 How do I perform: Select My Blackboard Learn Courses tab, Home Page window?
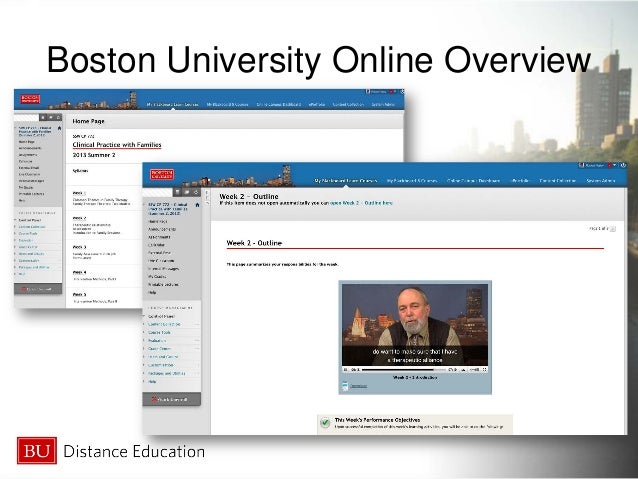pos(173,105)
